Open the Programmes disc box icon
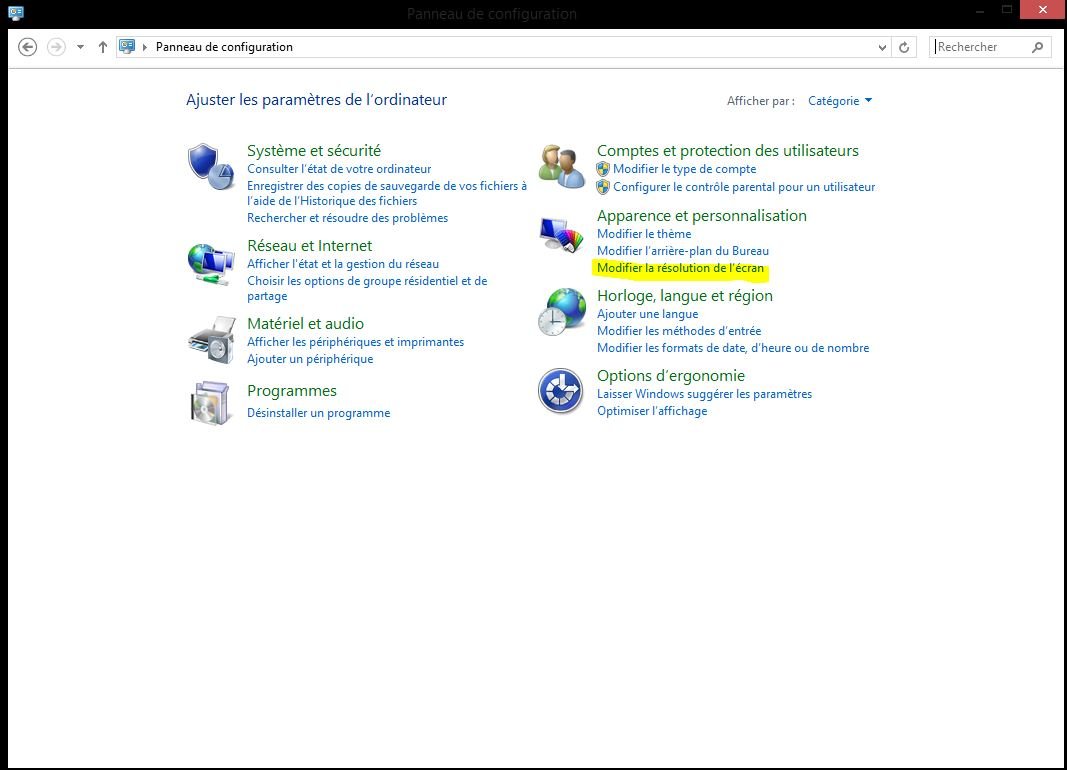Viewport: 1067px width, 770px height. pyautogui.click(x=210, y=403)
